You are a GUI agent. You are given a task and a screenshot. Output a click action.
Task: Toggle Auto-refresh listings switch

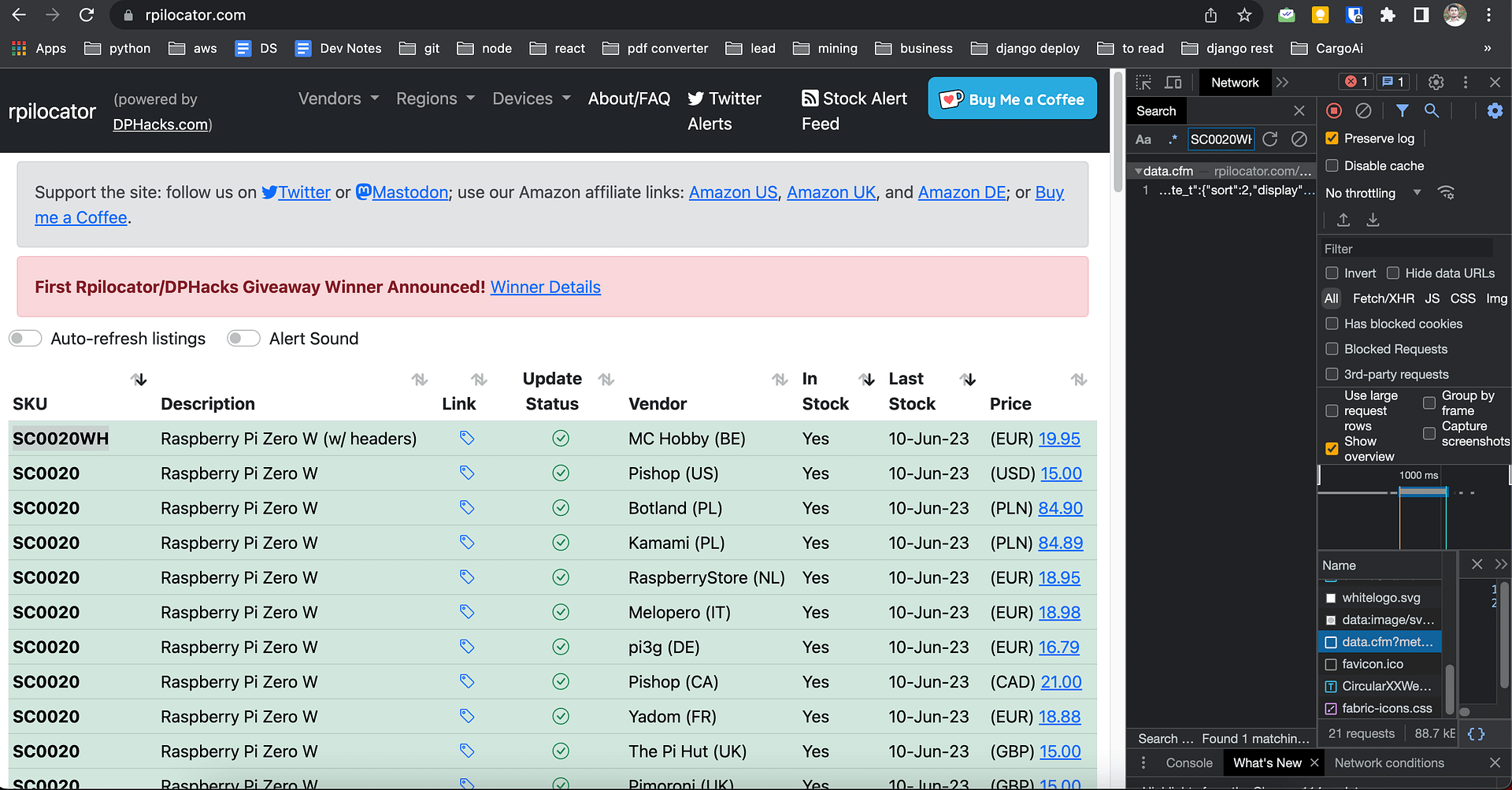[25, 339]
